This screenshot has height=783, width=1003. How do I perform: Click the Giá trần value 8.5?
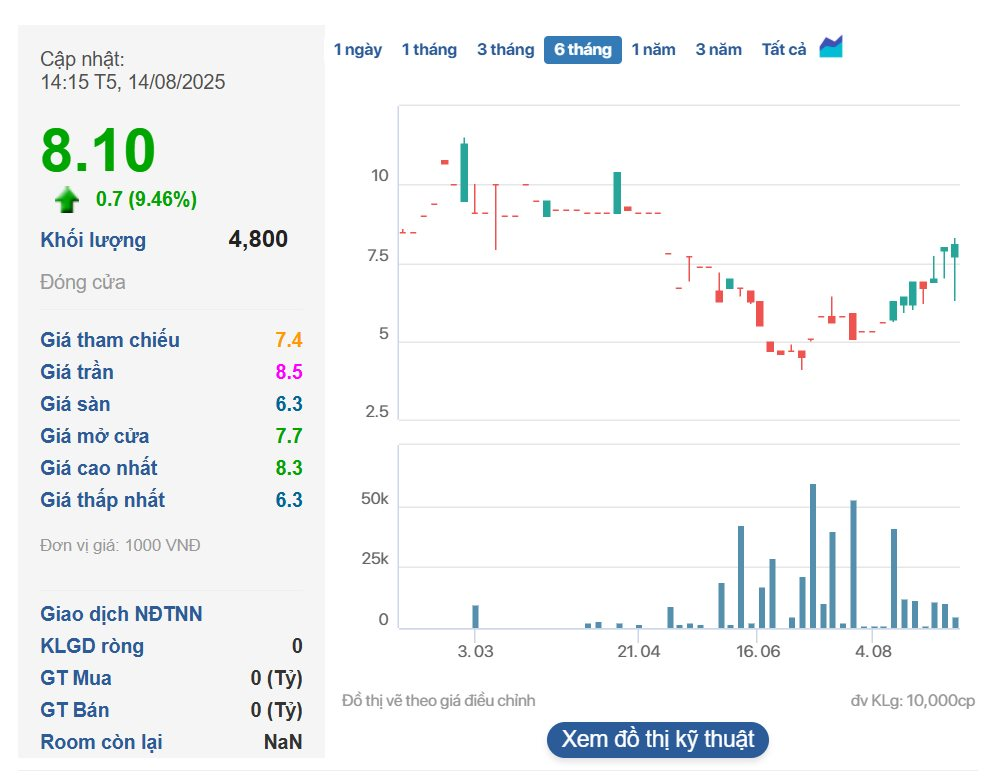(x=289, y=372)
